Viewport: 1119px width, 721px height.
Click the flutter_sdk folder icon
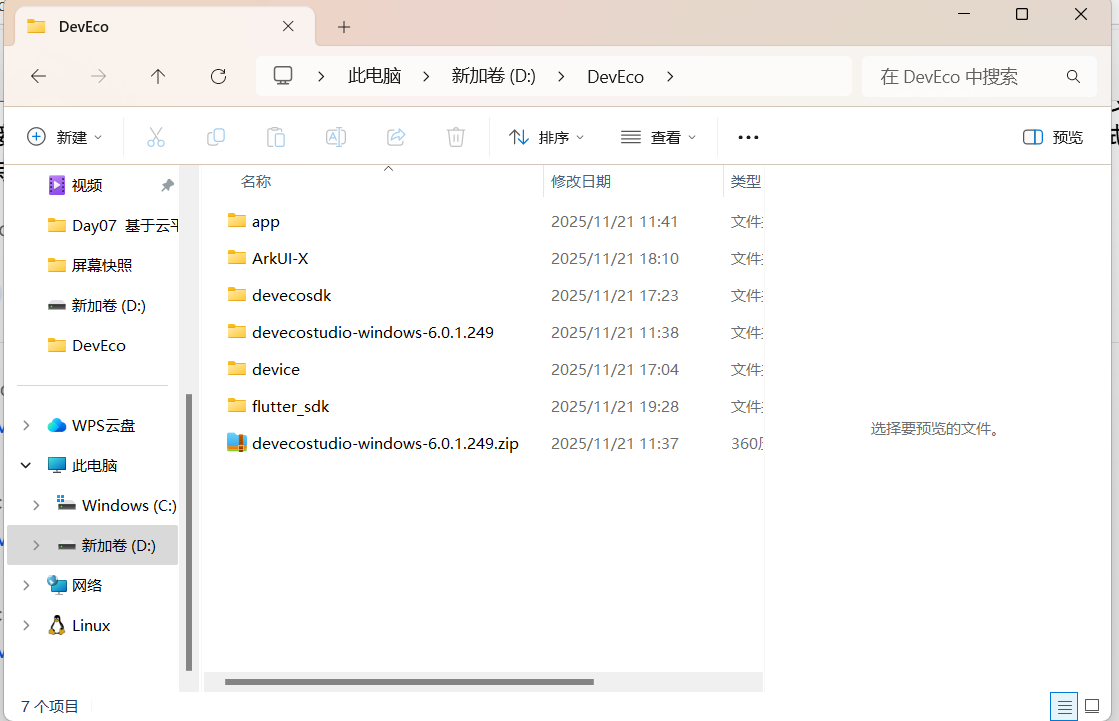coord(237,406)
